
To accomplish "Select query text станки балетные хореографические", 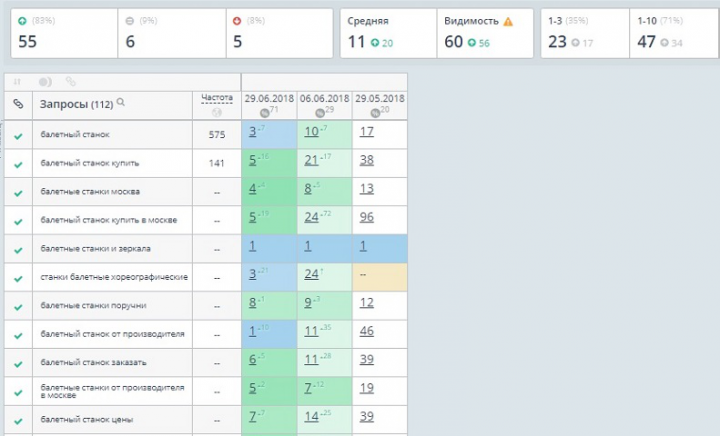I will 114,277.
